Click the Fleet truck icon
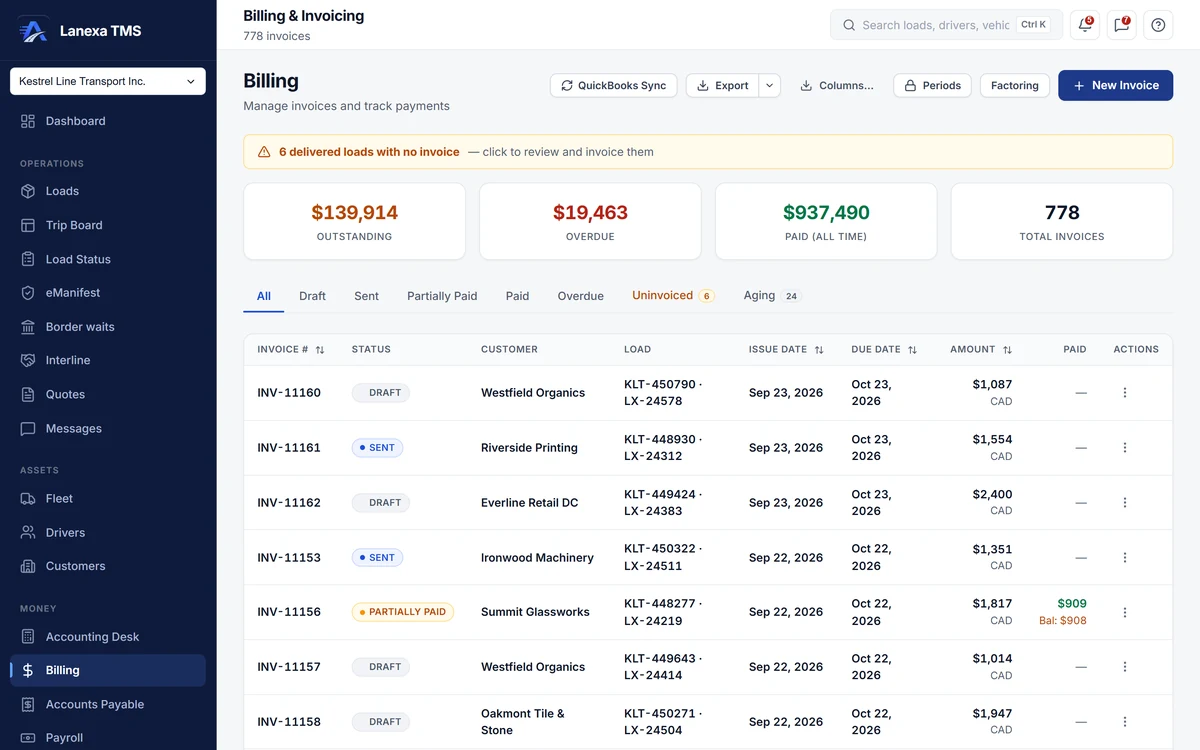The image size is (1200, 750). (28, 498)
